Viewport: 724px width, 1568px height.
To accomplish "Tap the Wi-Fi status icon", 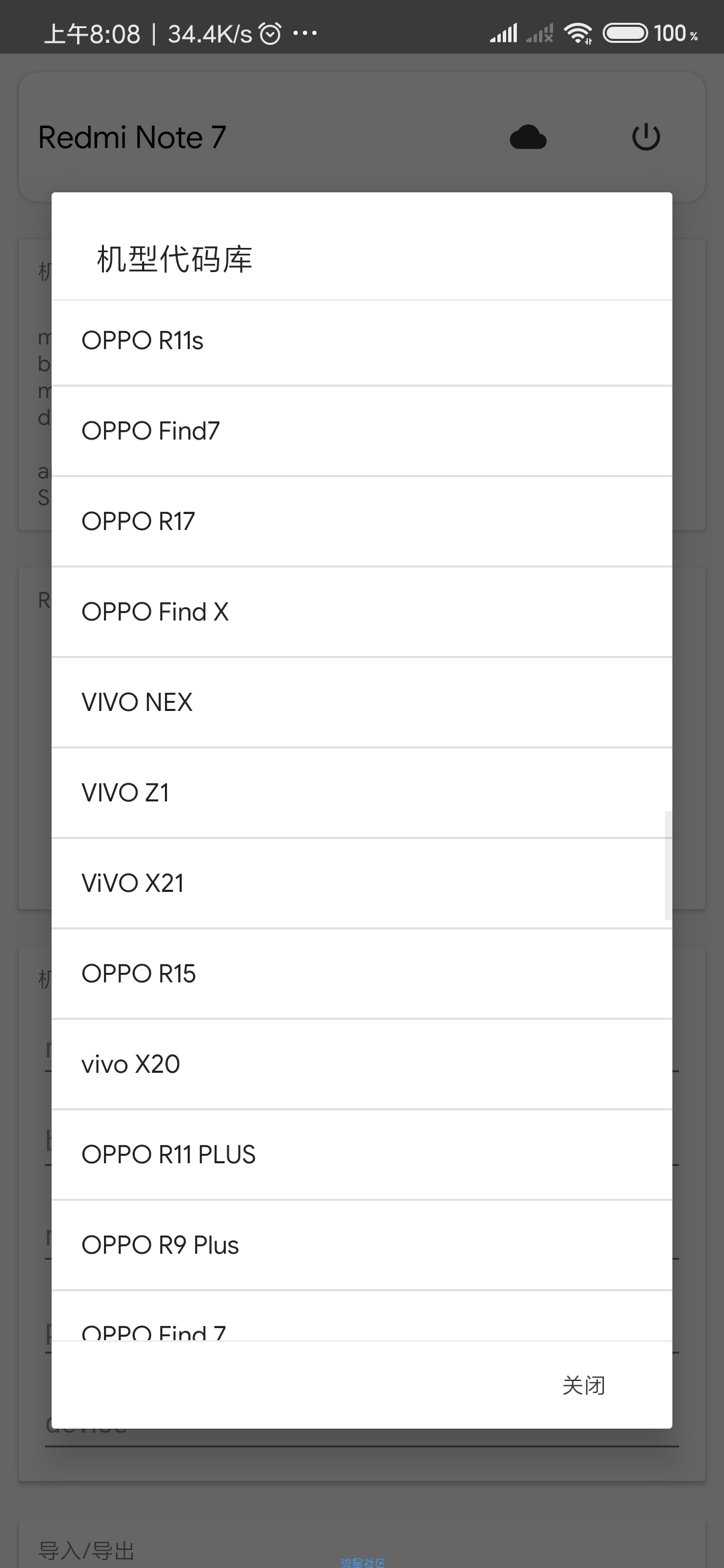I will (x=579, y=33).
